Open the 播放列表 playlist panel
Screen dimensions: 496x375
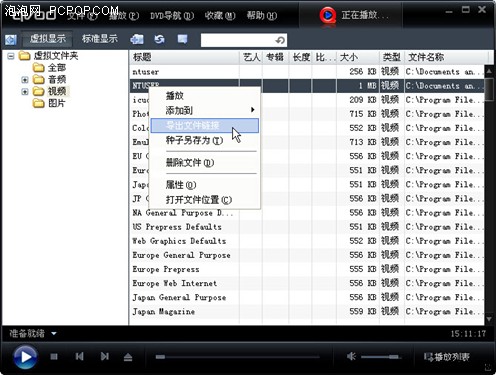[447, 357]
